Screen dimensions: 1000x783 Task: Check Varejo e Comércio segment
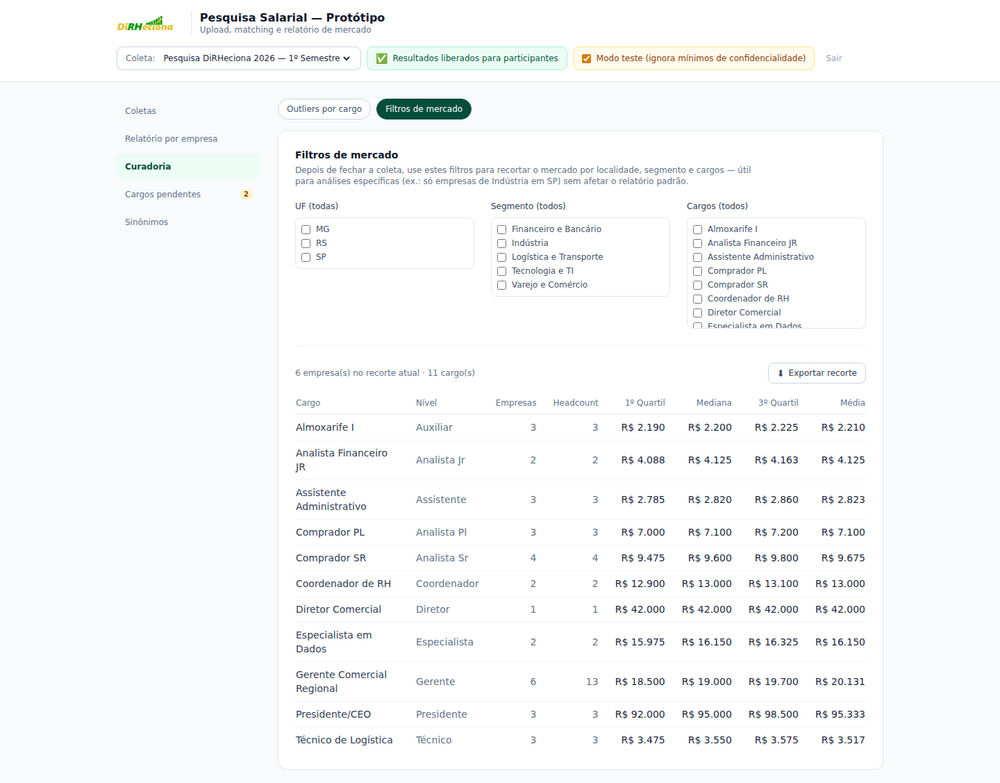click(502, 286)
